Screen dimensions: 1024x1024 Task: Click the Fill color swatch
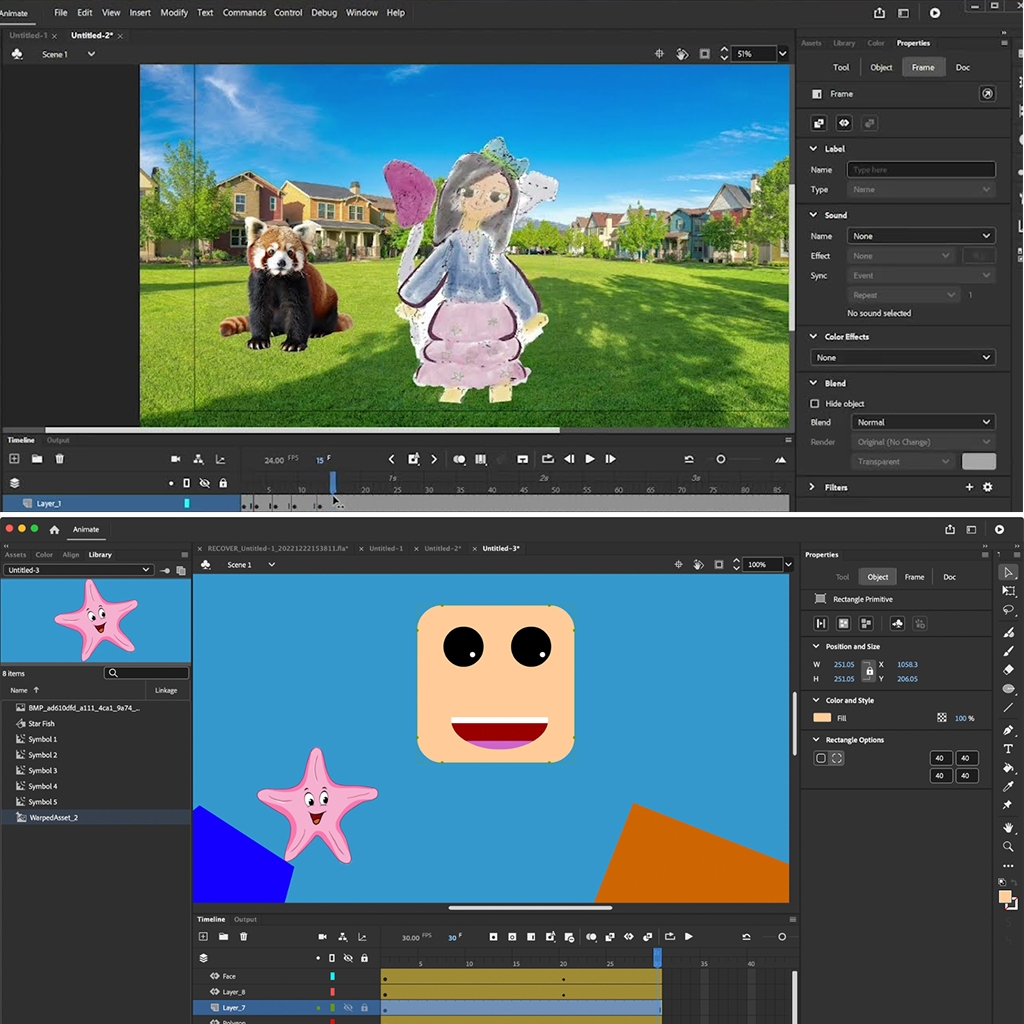pyautogui.click(x=822, y=718)
